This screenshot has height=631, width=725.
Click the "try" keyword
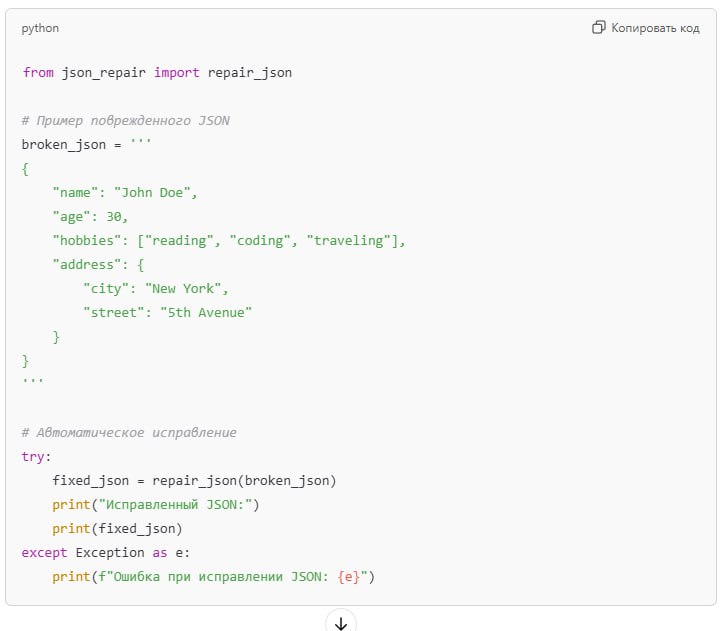pos(33,457)
